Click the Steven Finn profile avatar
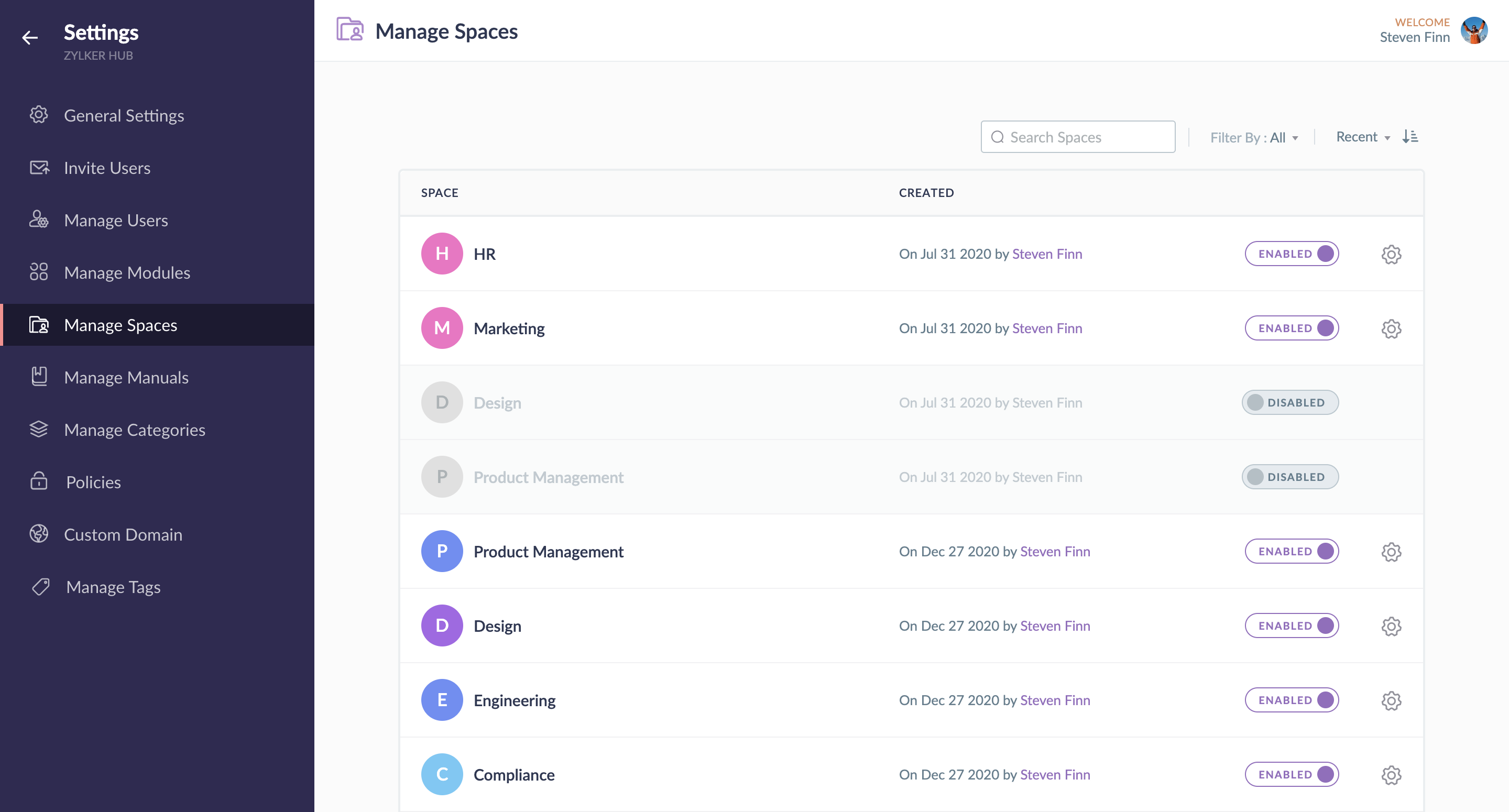This screenshot has width=1509, height=812. click(x=1474, y=30)
